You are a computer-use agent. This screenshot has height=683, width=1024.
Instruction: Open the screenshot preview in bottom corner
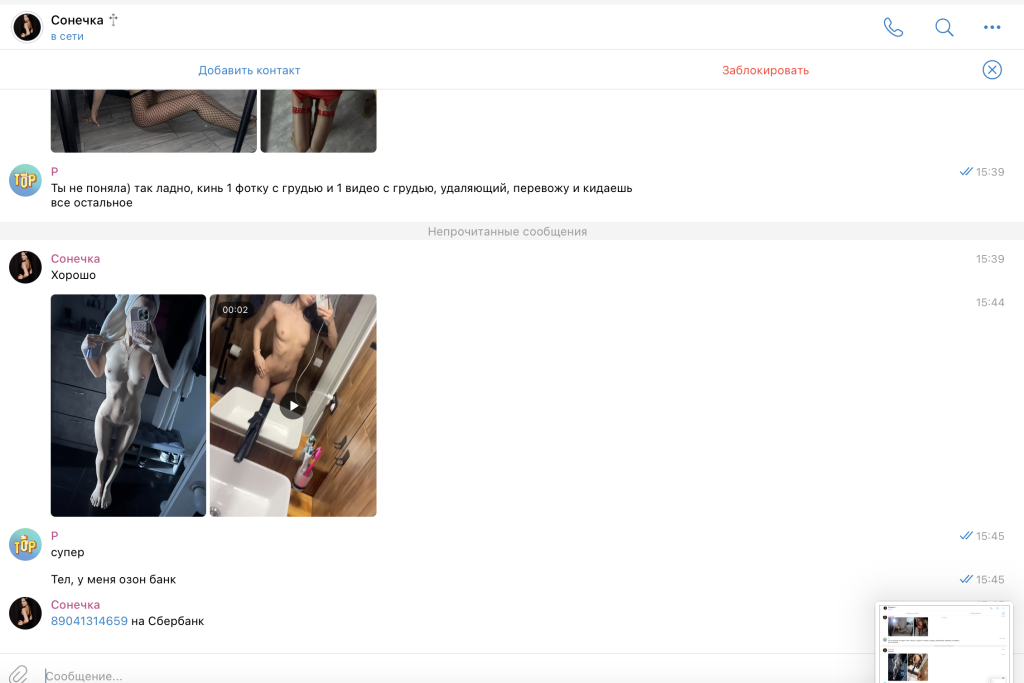[944, 642]
